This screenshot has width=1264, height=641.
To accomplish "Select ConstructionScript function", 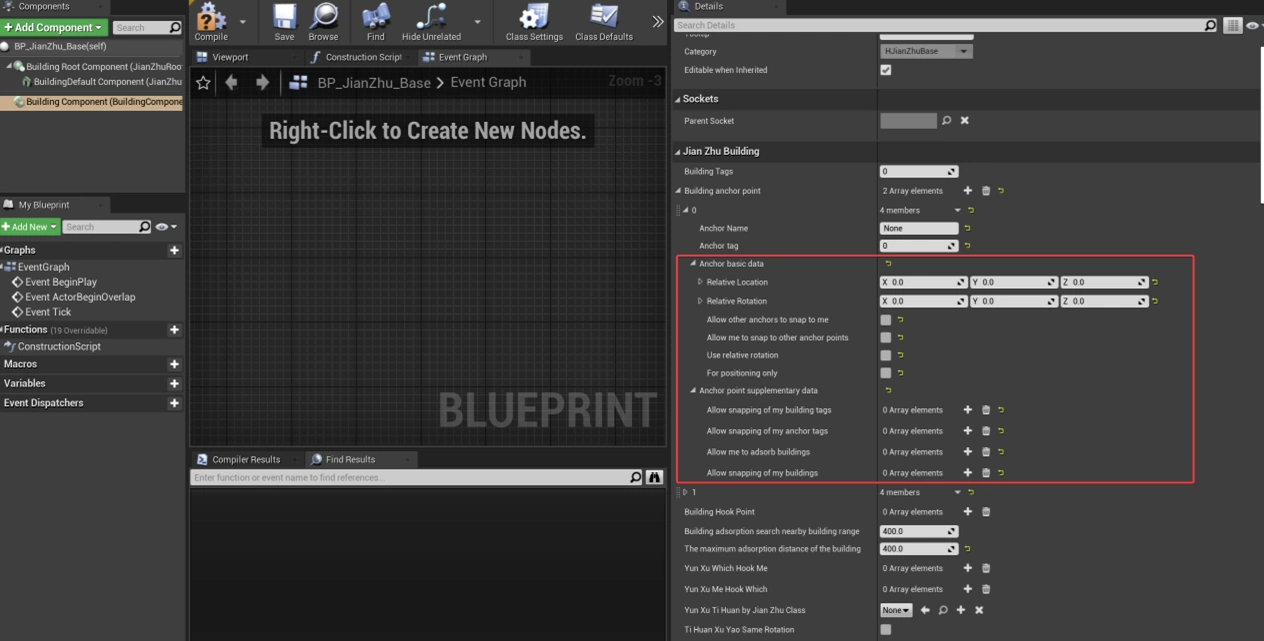I will 58,346.
